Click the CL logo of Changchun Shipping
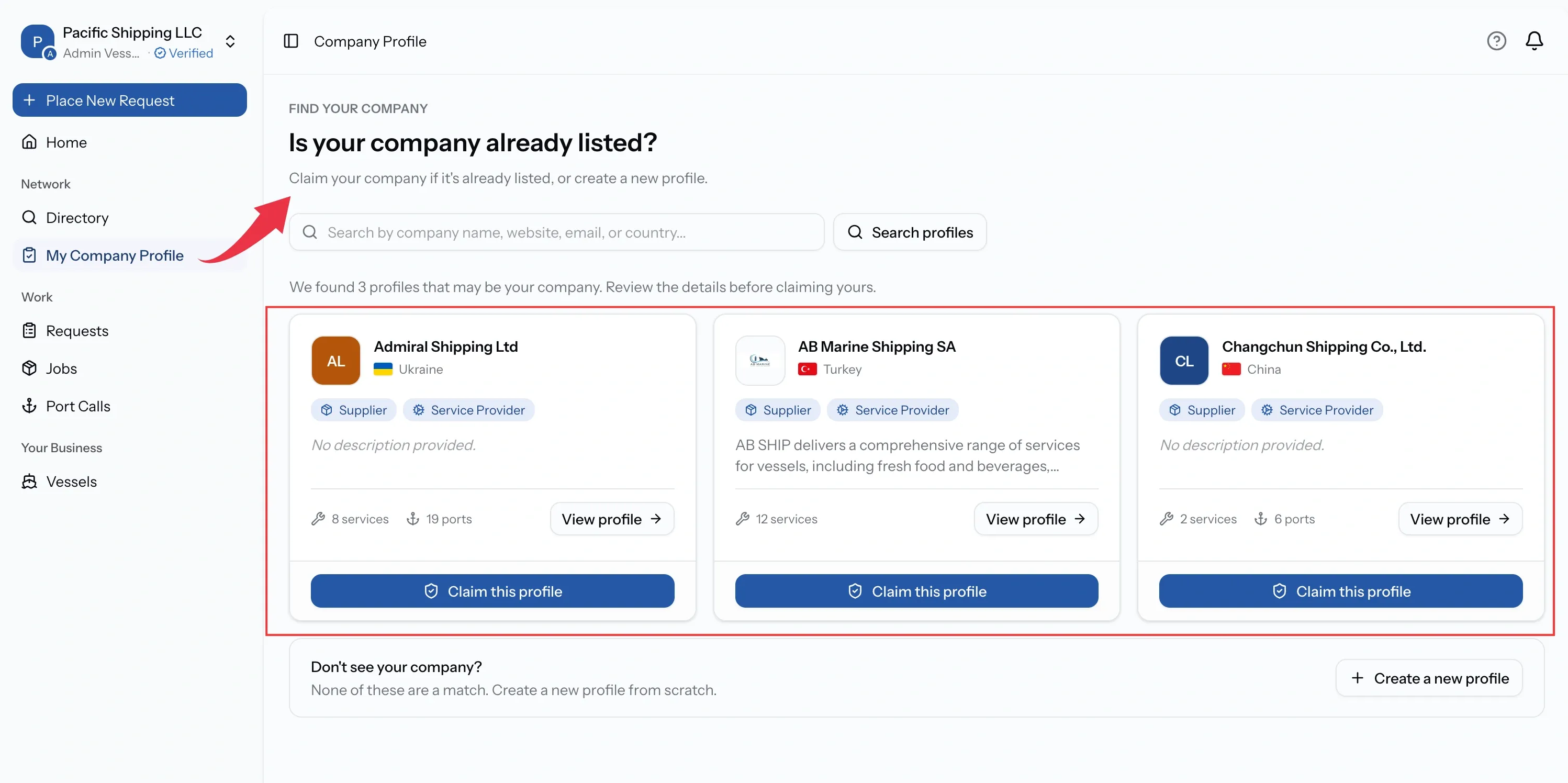This screenshot has height=783, width=1568. coord(1184,361)
